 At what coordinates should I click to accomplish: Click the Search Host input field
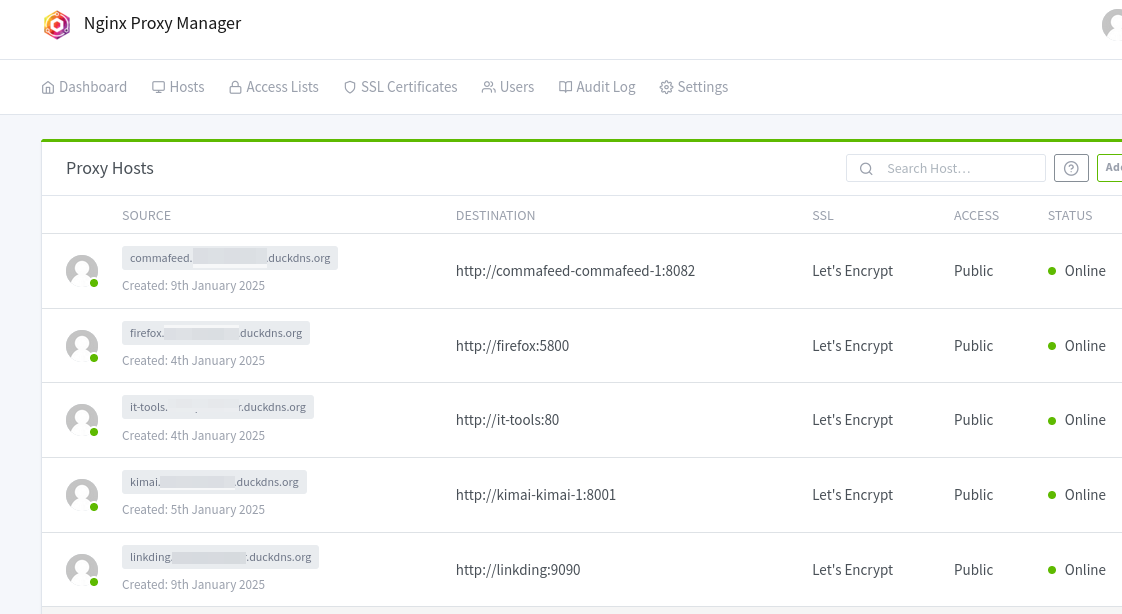(x=945, y=168)
